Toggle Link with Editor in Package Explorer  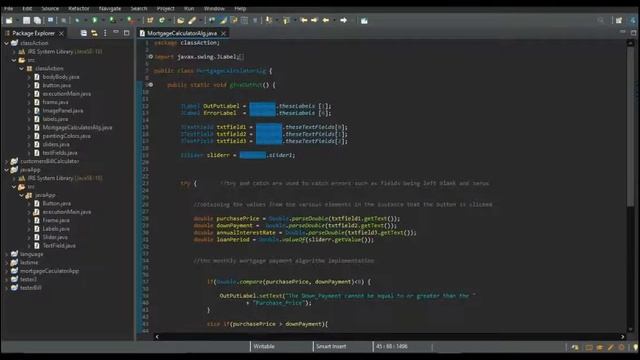click(94, 33)
